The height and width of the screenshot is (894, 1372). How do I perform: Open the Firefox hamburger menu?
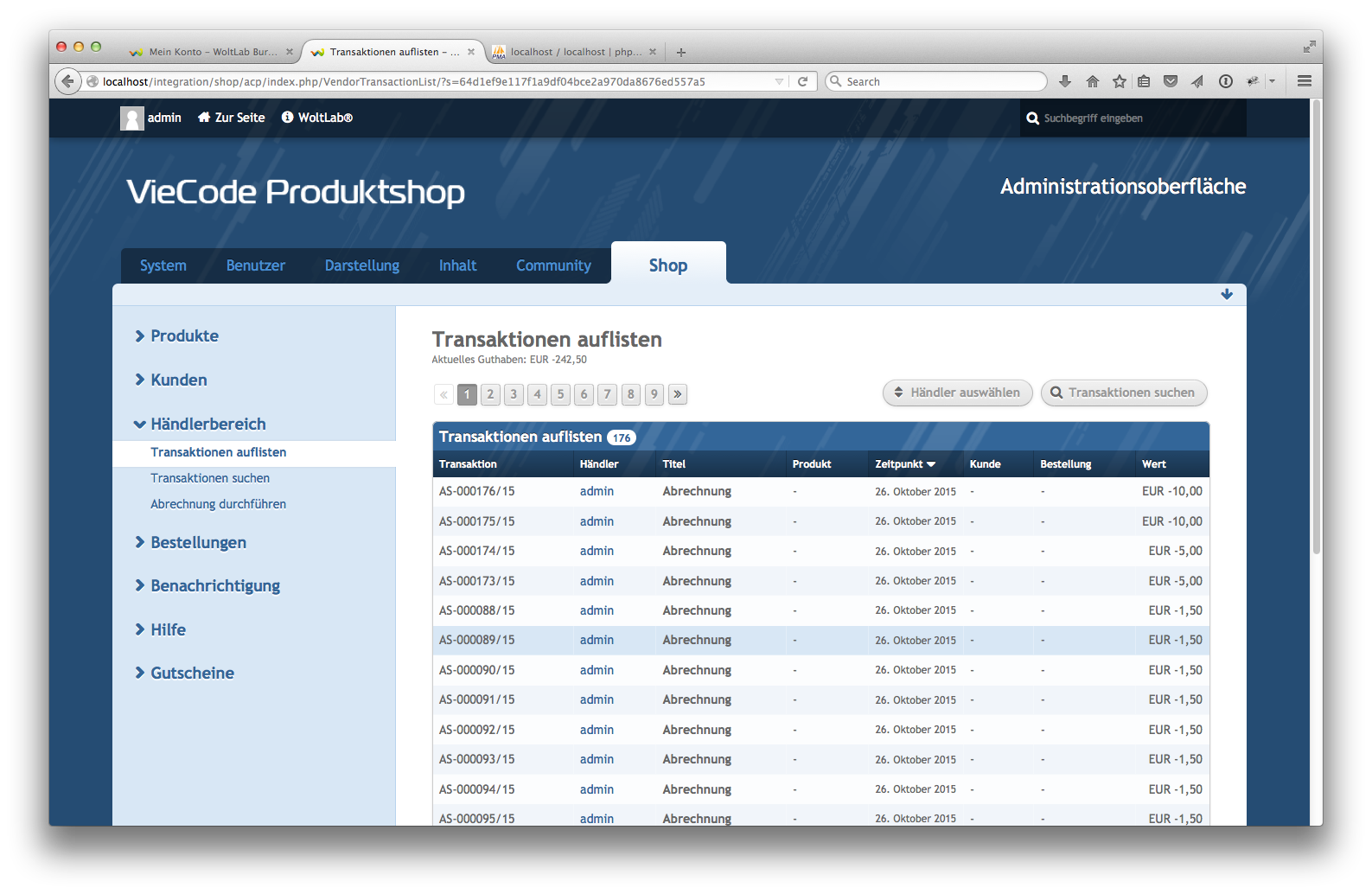coord(1305,81)
